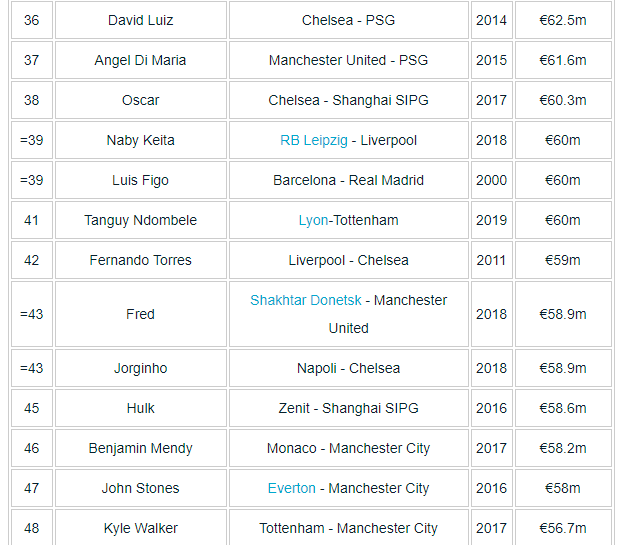Viewport: 623px width, 545px height.
Task: Click the Napoli - Chelsea transfer cell
Action: coord(348,368)
